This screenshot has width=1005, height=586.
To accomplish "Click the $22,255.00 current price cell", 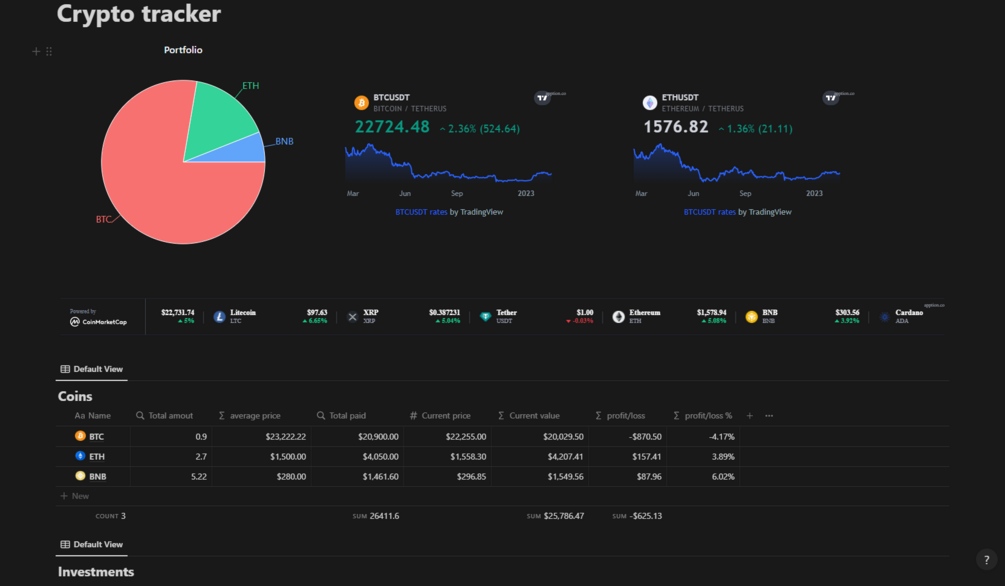I will point(447,436).
